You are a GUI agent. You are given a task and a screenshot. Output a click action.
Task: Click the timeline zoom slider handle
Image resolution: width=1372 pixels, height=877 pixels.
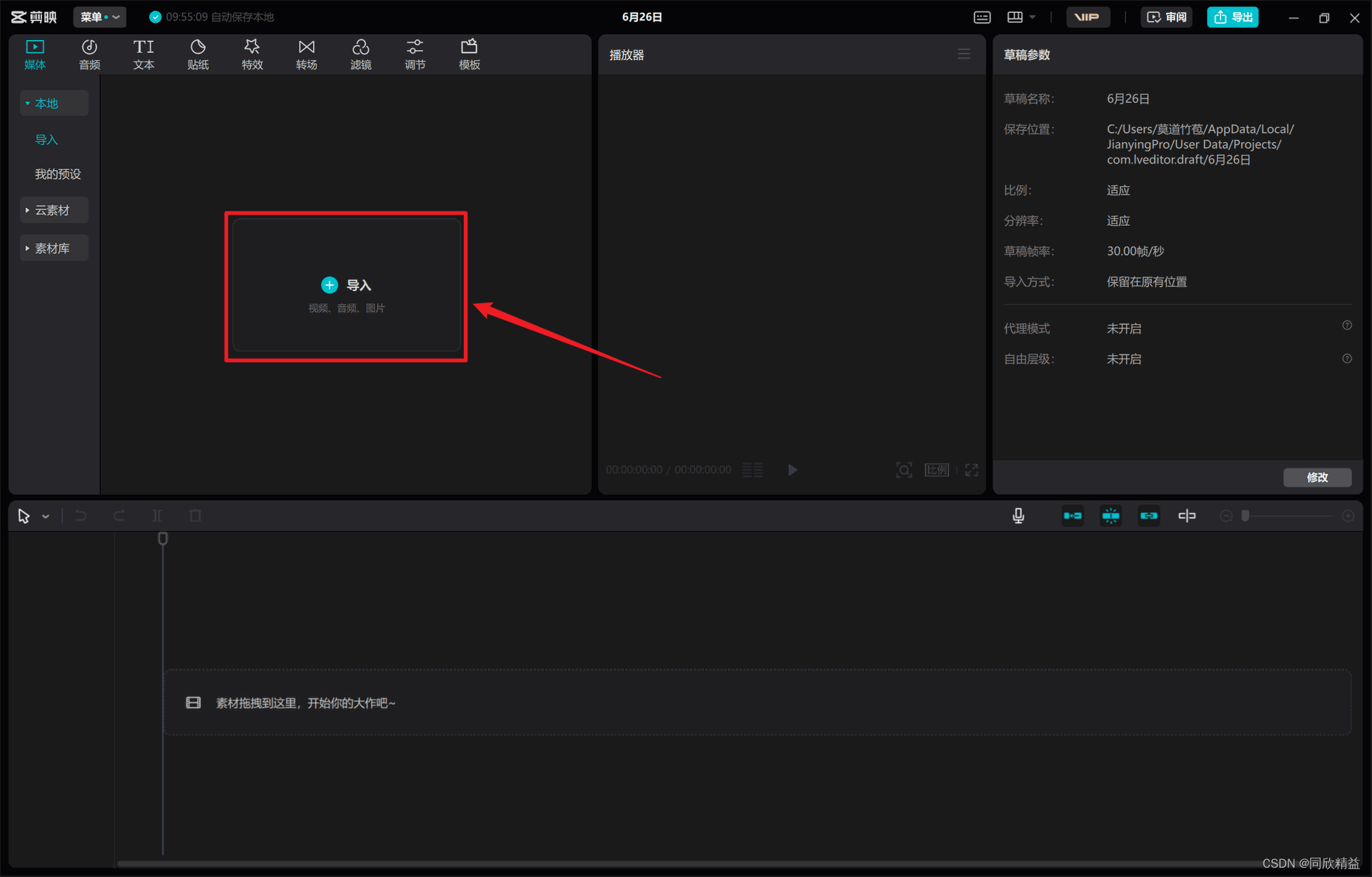click(x=1246, y=516)
